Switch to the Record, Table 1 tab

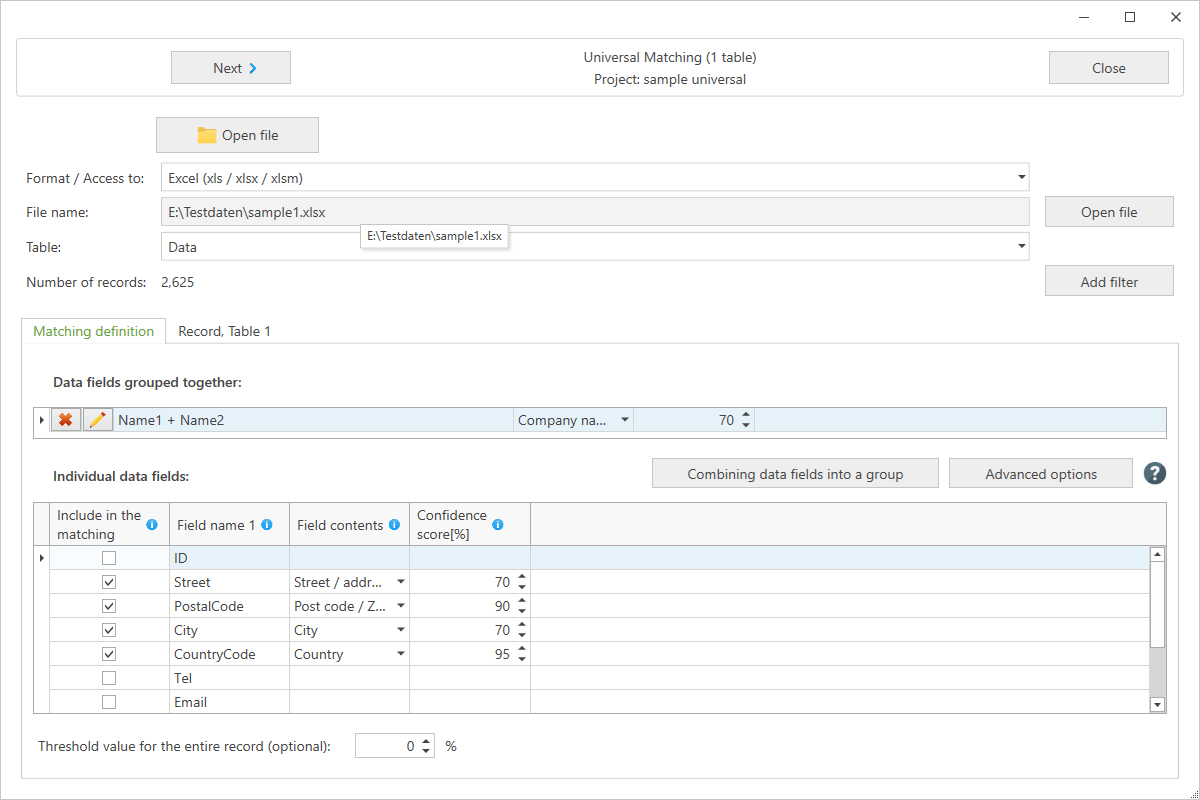[x=224, y=331]
